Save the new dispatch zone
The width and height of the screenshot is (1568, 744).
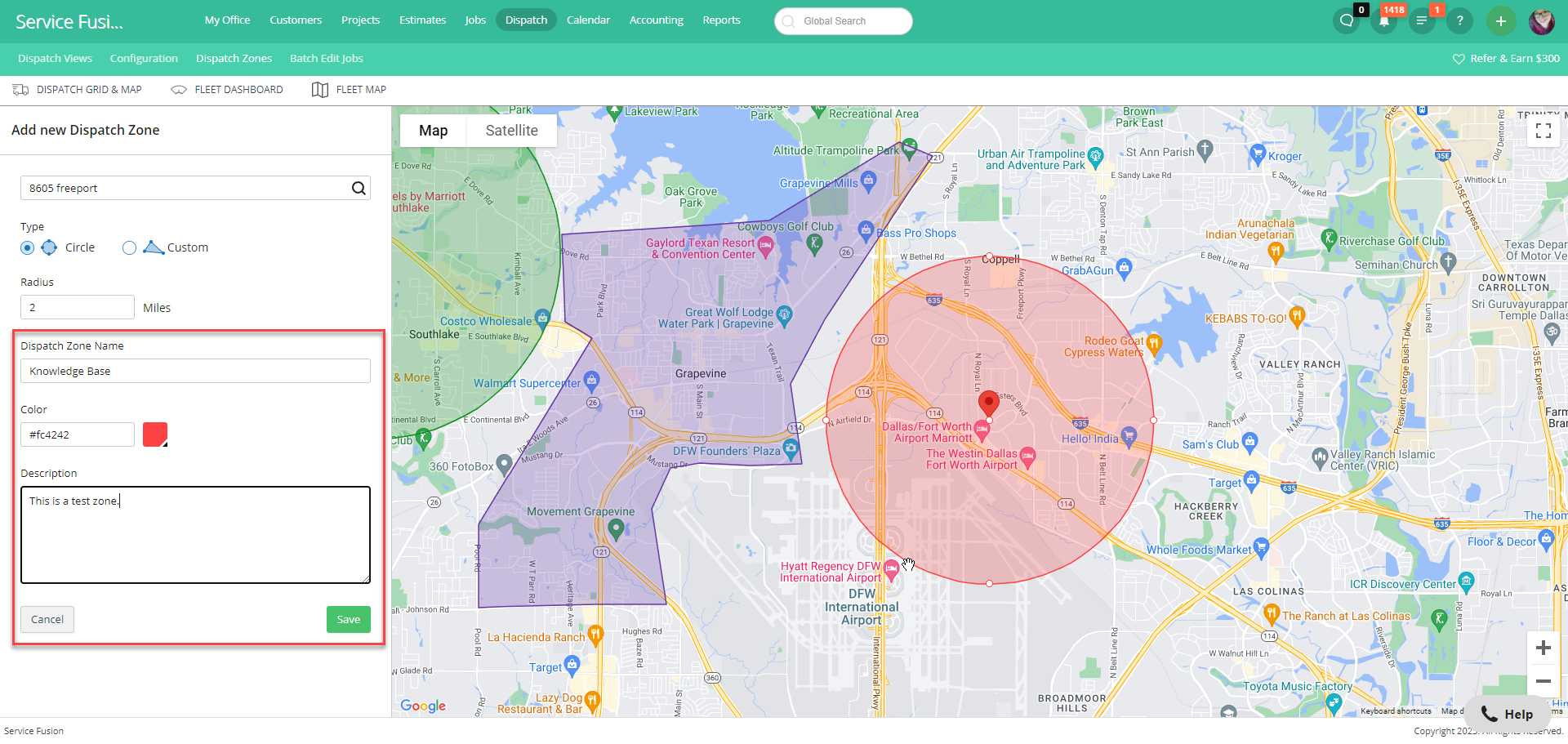coord(349,619)
